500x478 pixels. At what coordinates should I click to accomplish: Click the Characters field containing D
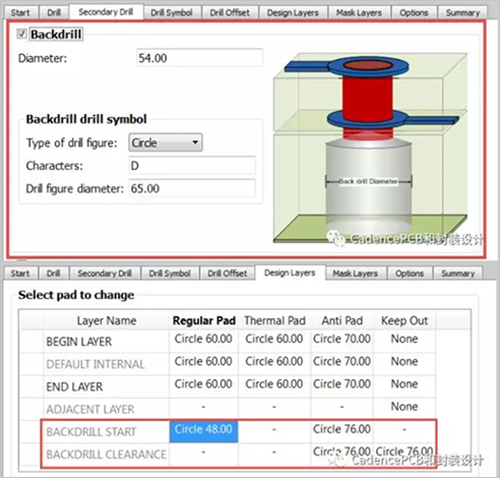192,166
